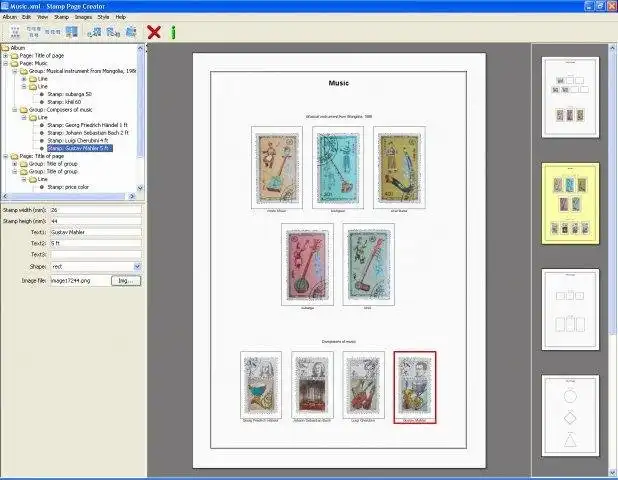
Task: Collapse the expanded Page: Title of page node below the Mahler stamp
Action: [6, 156]
